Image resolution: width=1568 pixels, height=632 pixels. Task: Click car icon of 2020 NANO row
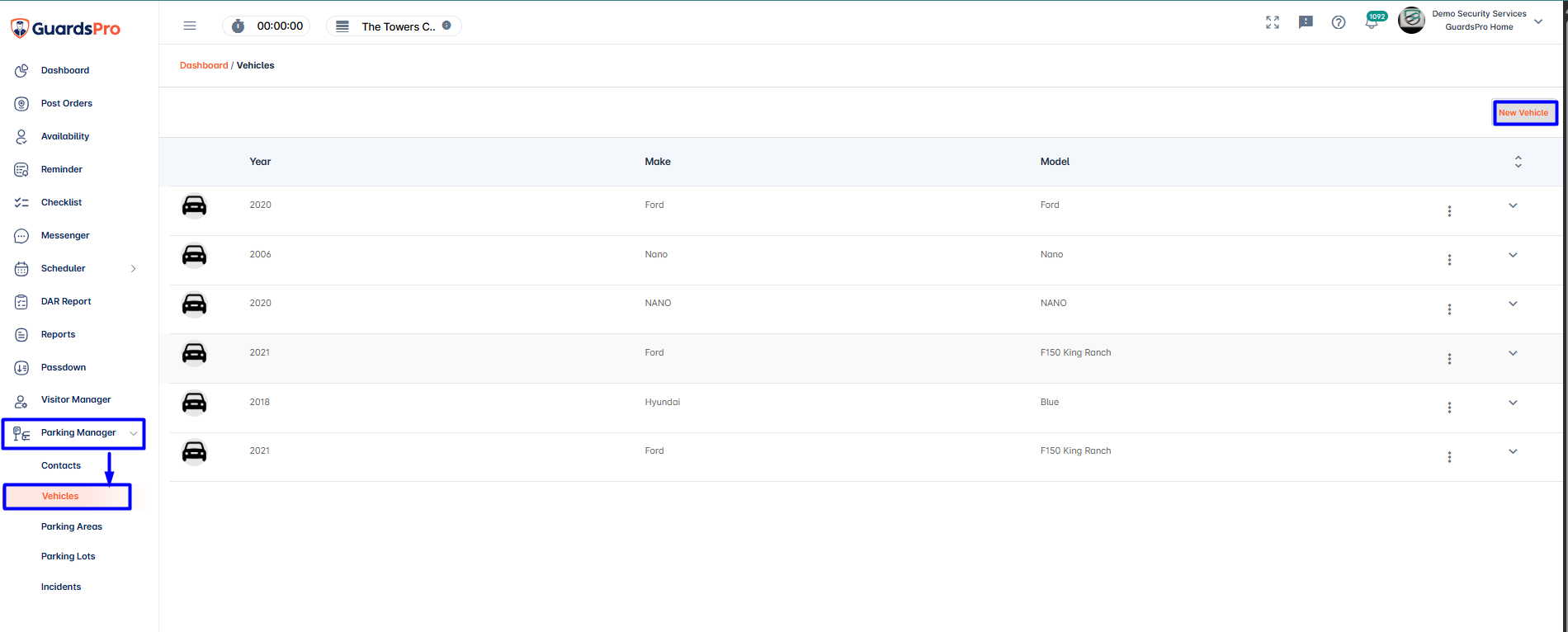pyautogui.click(x=194, y=304)
